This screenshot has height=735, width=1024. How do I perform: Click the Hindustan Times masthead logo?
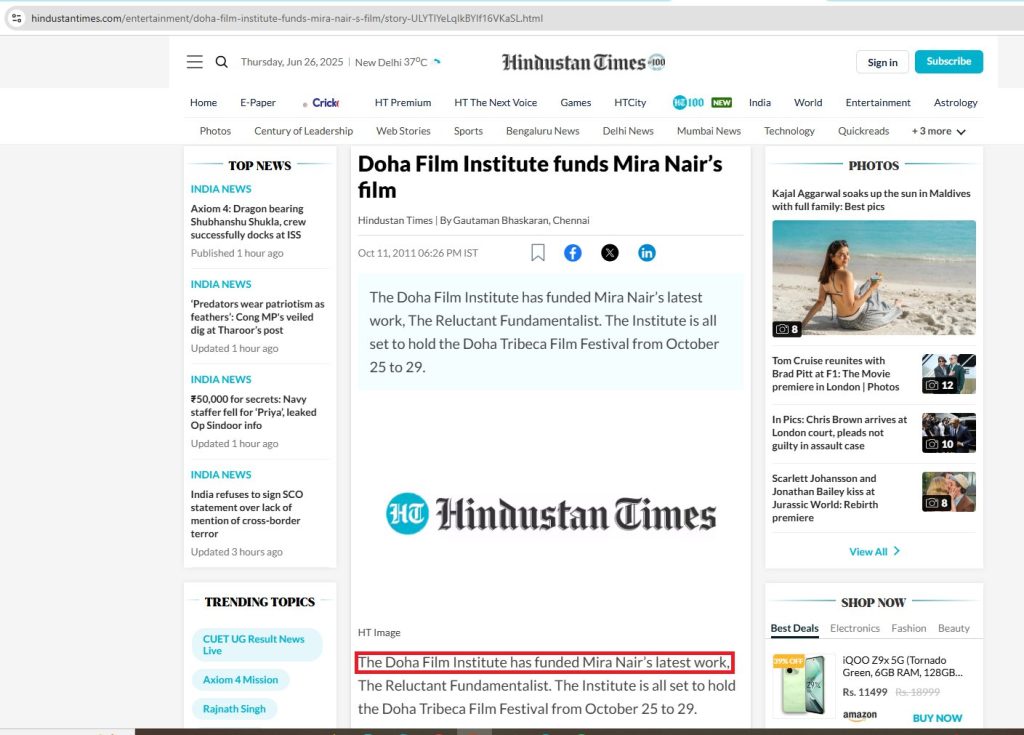(583, 62)
